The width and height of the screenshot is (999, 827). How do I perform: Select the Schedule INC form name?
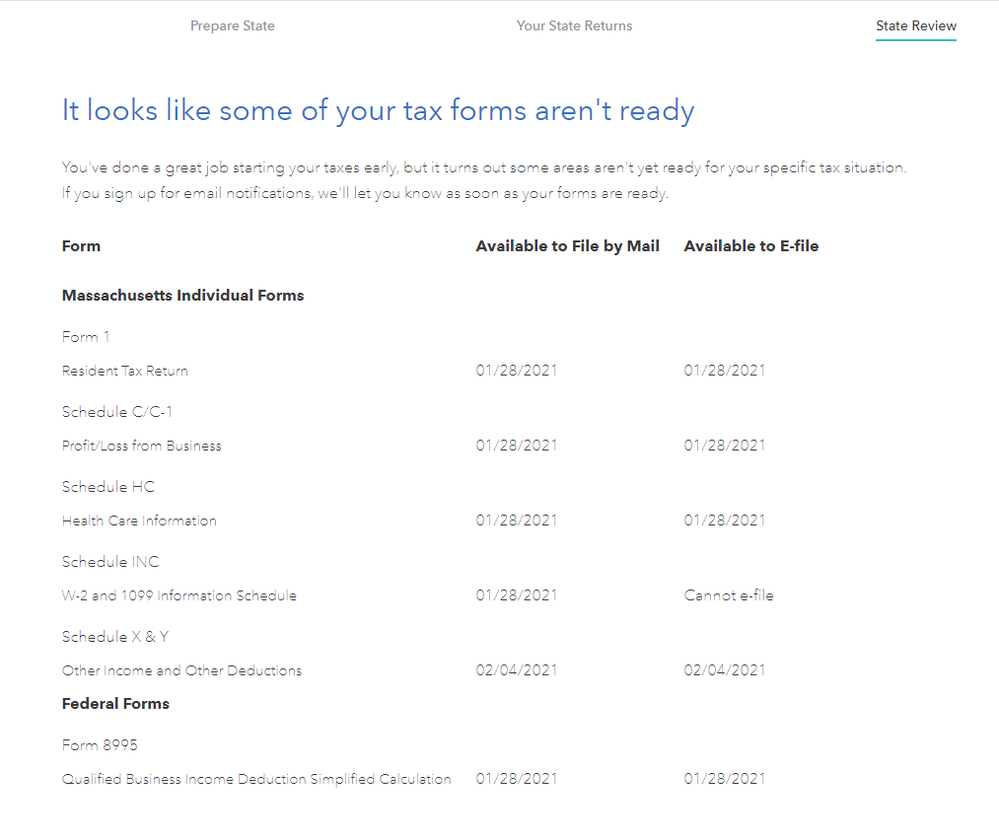pyautogui.click(x=110, y=562)
